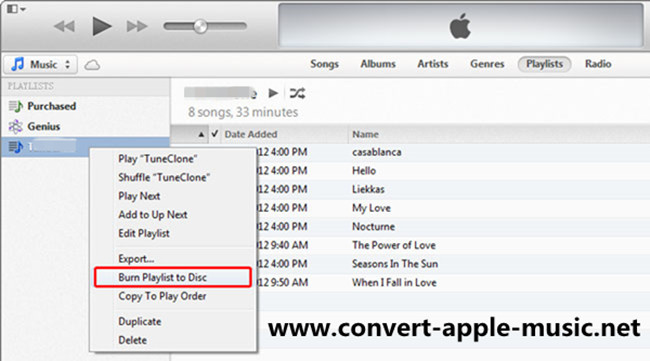The width and height of the screenshot is (650, 361).
Task: Open the sidebar menu icon at top-left
Action: [16, 9]
